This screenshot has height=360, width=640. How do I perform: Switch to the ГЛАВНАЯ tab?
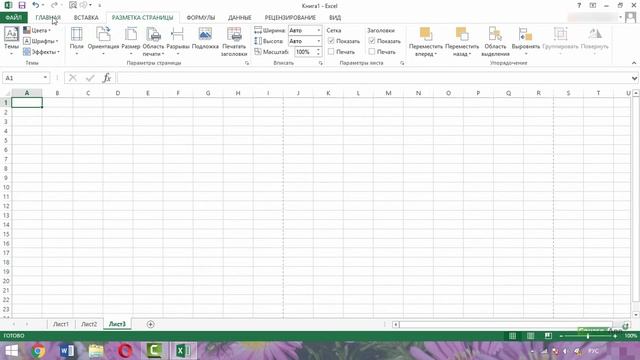[48, 18]
